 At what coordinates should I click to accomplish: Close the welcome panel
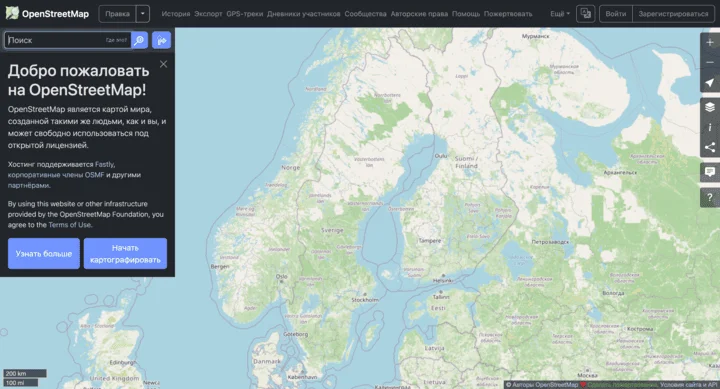(163, 64)
